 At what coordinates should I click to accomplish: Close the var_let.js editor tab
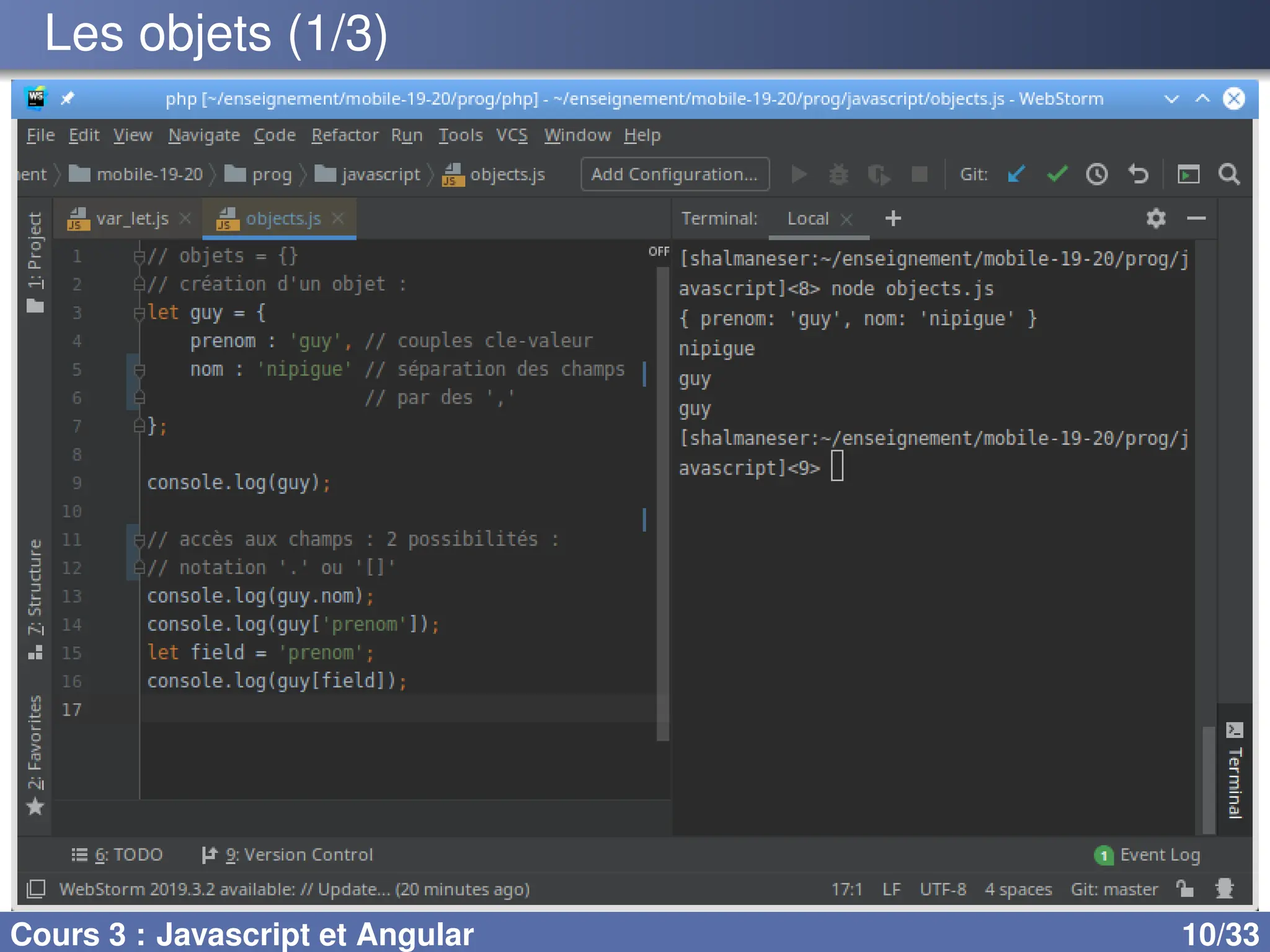click(x=185, y=218)
